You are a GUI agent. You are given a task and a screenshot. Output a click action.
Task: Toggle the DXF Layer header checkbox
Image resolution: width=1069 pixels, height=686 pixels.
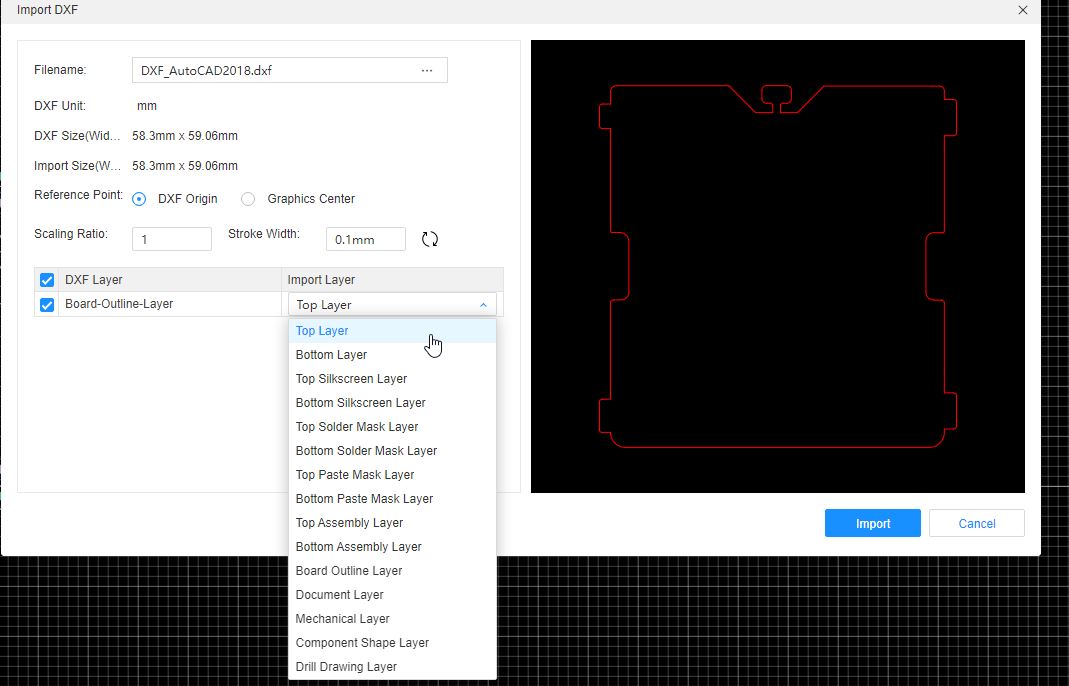[46, 280]
